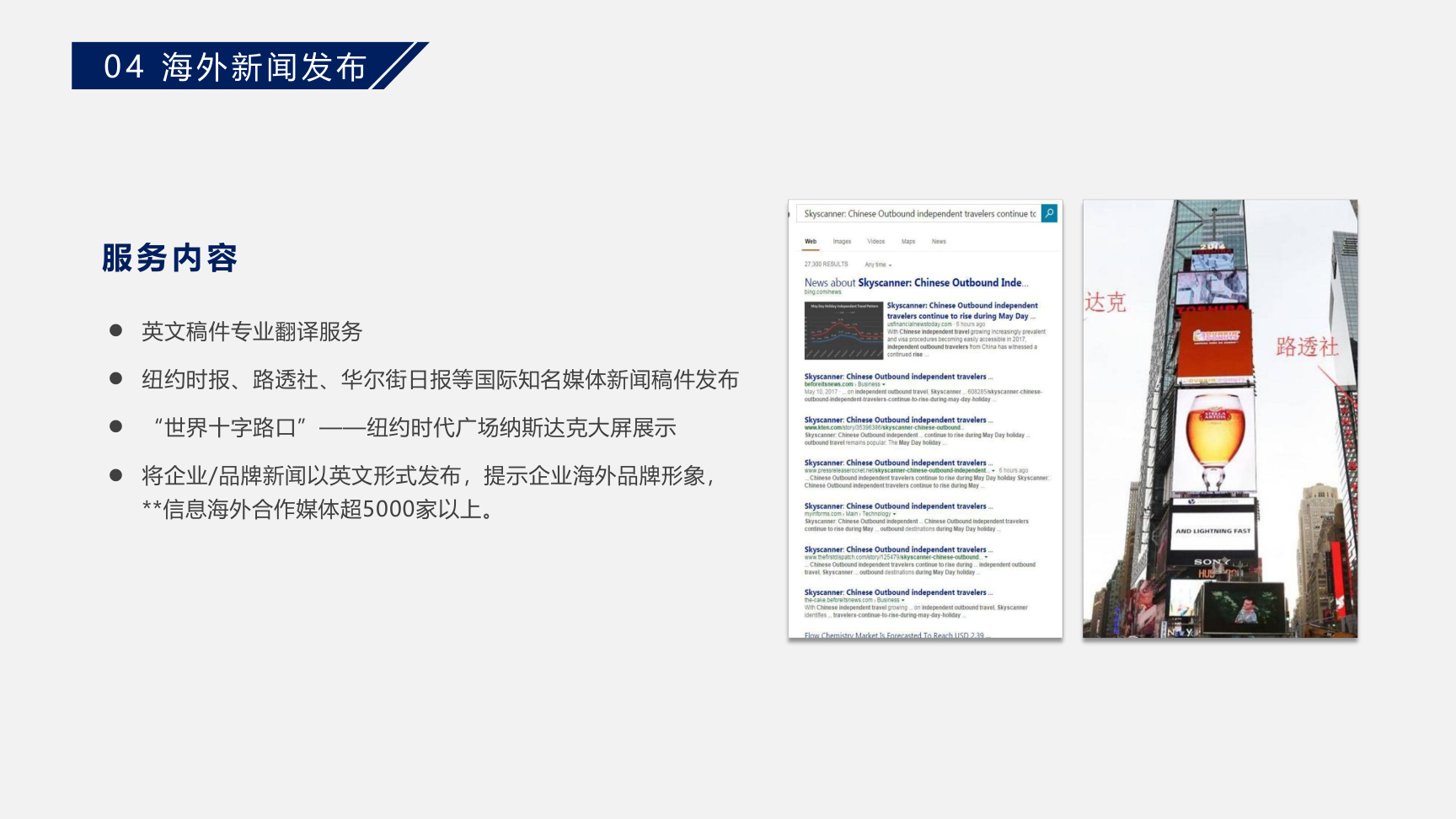Open the the-cake.beforeitsnews.com result

(898, 592)
